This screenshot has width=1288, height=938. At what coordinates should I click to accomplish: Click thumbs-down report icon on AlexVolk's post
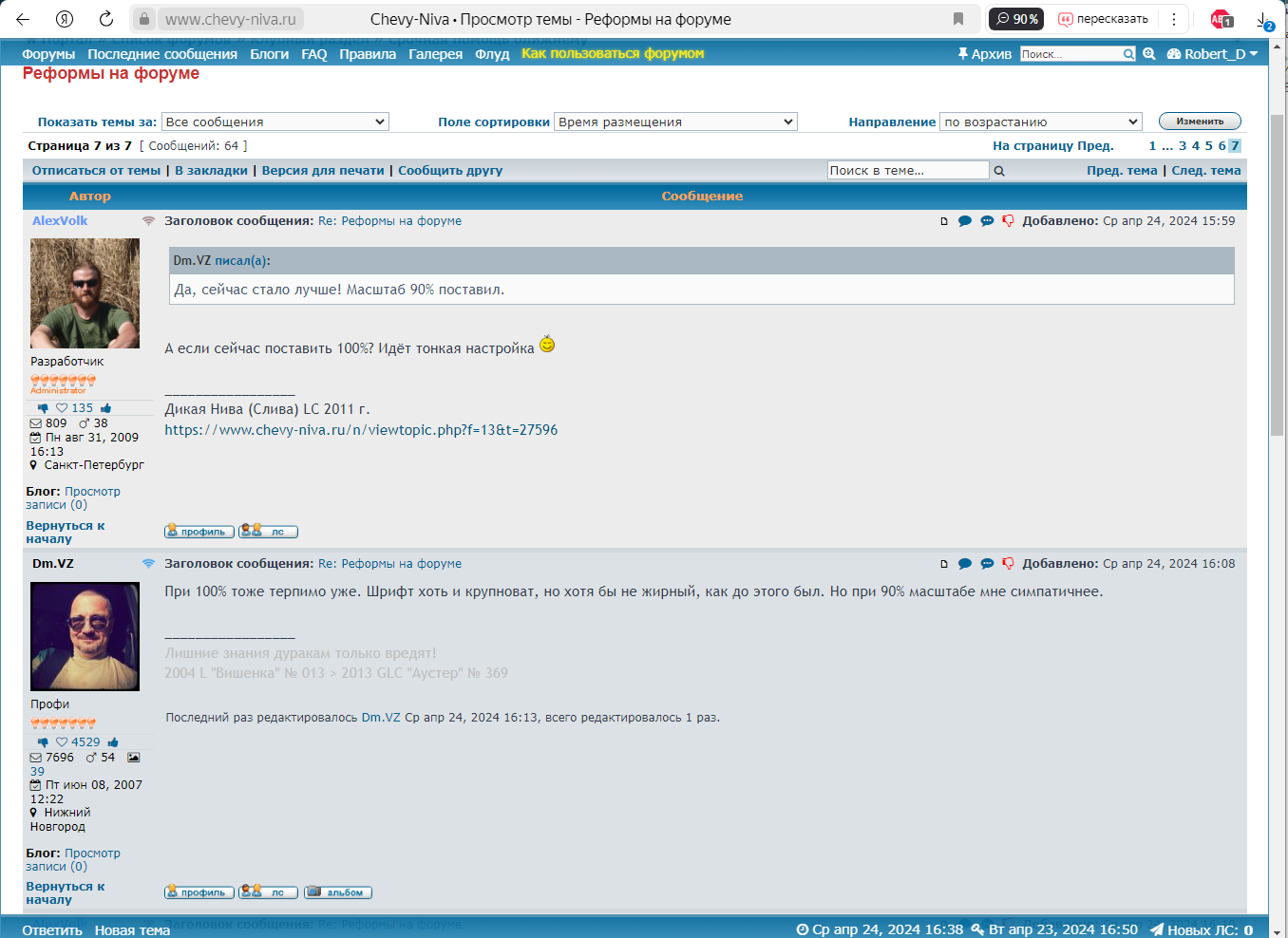tap(1008, 221)
